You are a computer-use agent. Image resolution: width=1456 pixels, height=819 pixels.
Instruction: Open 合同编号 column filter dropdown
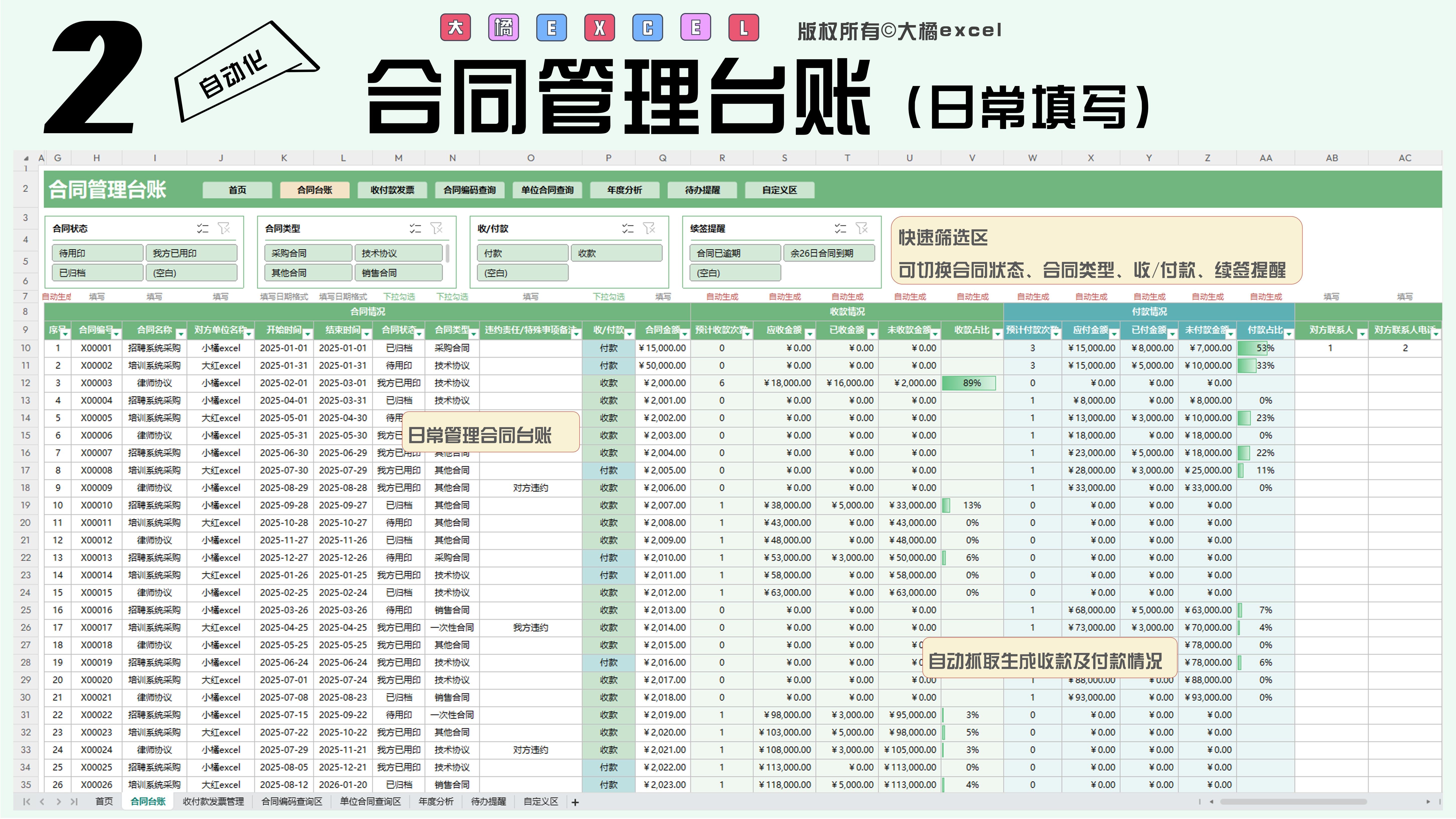(x=116, y=334)
